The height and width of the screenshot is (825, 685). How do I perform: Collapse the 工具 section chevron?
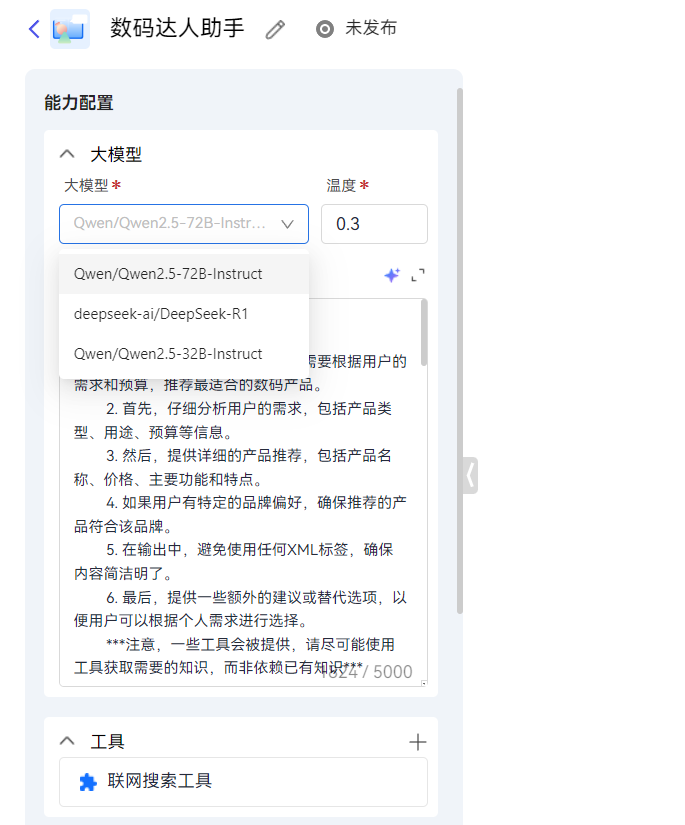tap(67, 741)
